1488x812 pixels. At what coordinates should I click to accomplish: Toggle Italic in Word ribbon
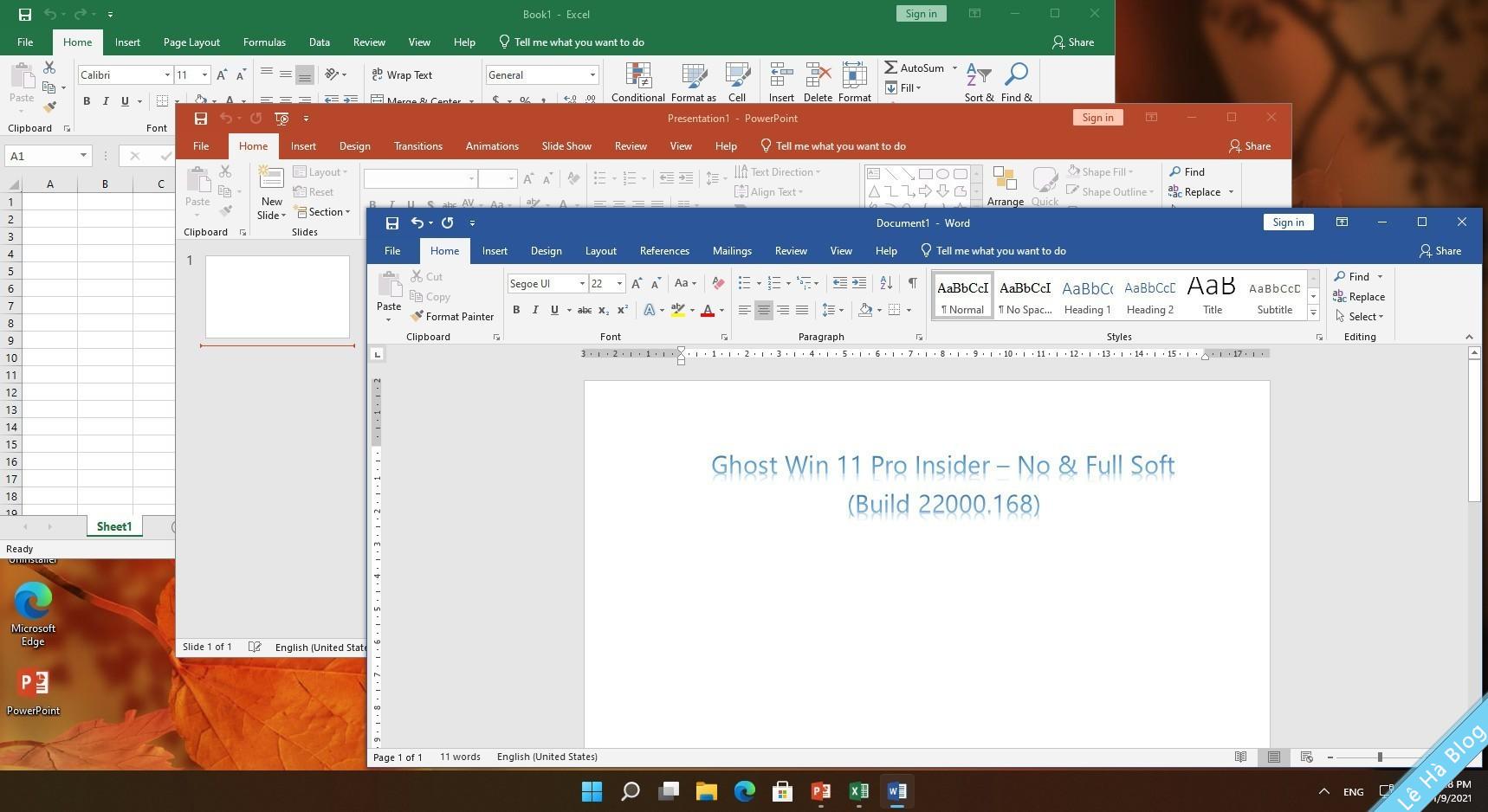(535, 310)
